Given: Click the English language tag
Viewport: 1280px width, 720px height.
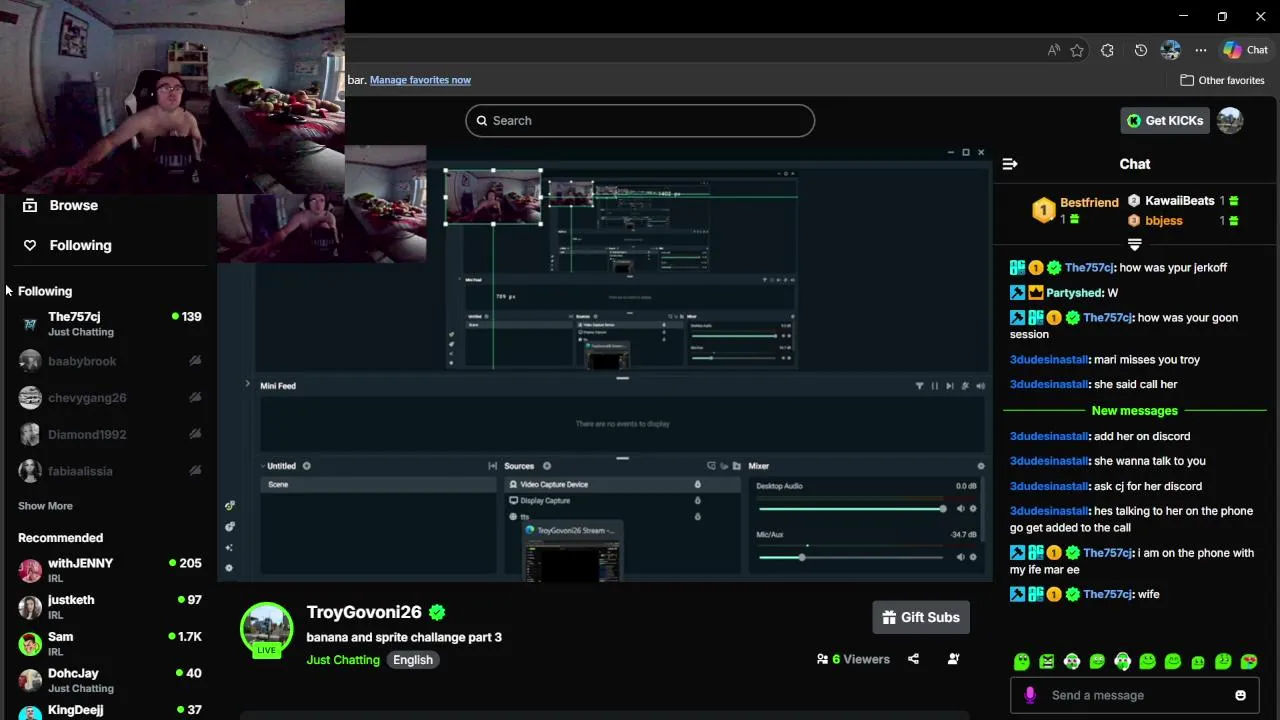Looking at the screenshot, I should (413, 660).
